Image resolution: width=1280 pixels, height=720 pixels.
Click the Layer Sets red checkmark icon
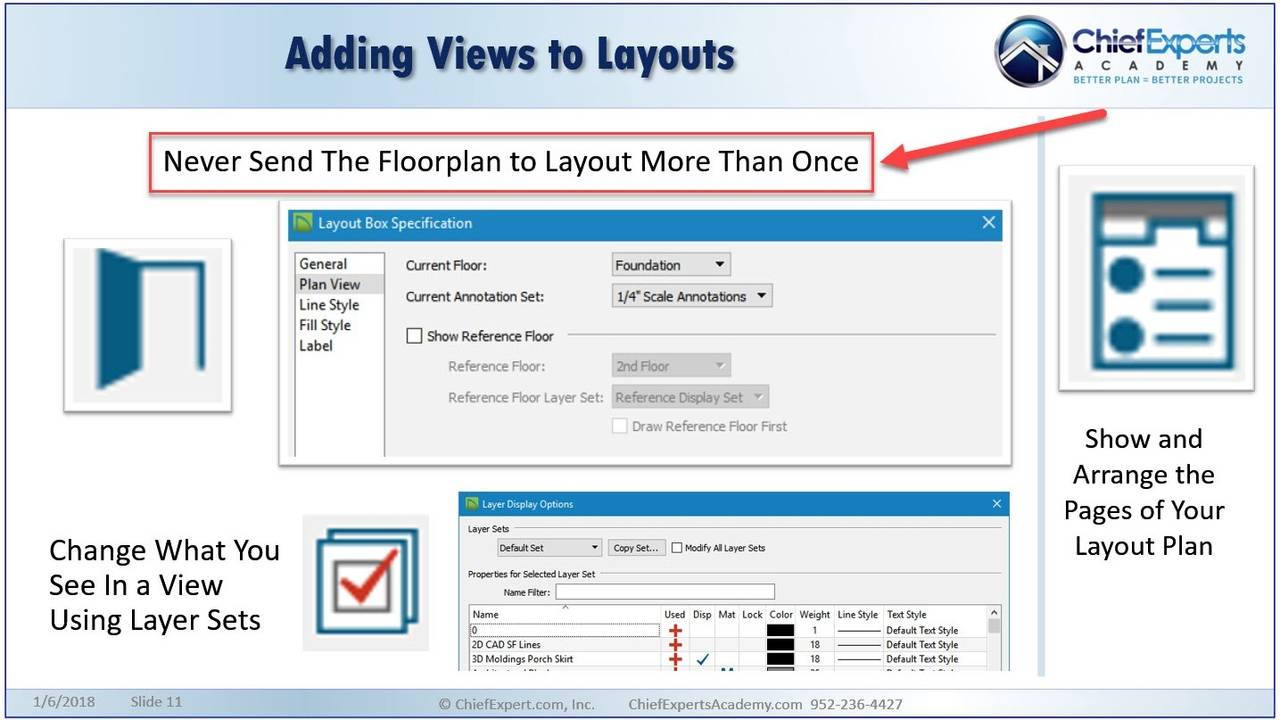click(x=366, y=582)
